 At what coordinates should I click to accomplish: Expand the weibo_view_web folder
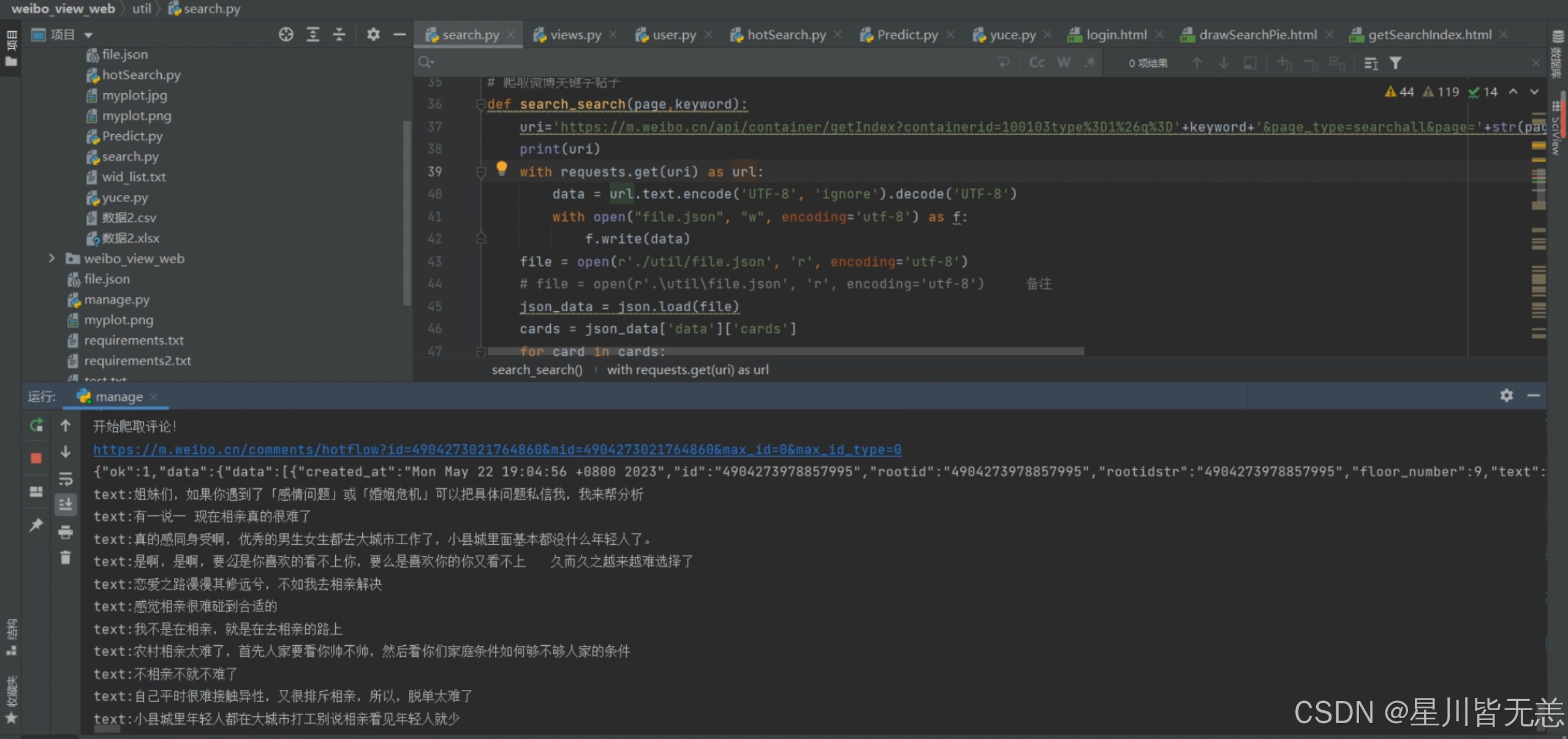click(52, 259)
